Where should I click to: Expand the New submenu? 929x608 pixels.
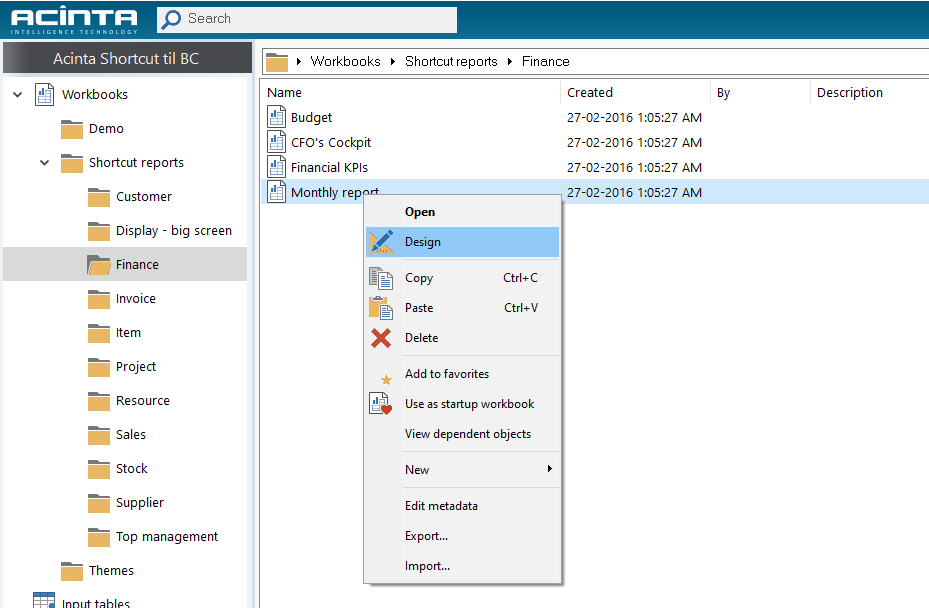tap(462, 469)
